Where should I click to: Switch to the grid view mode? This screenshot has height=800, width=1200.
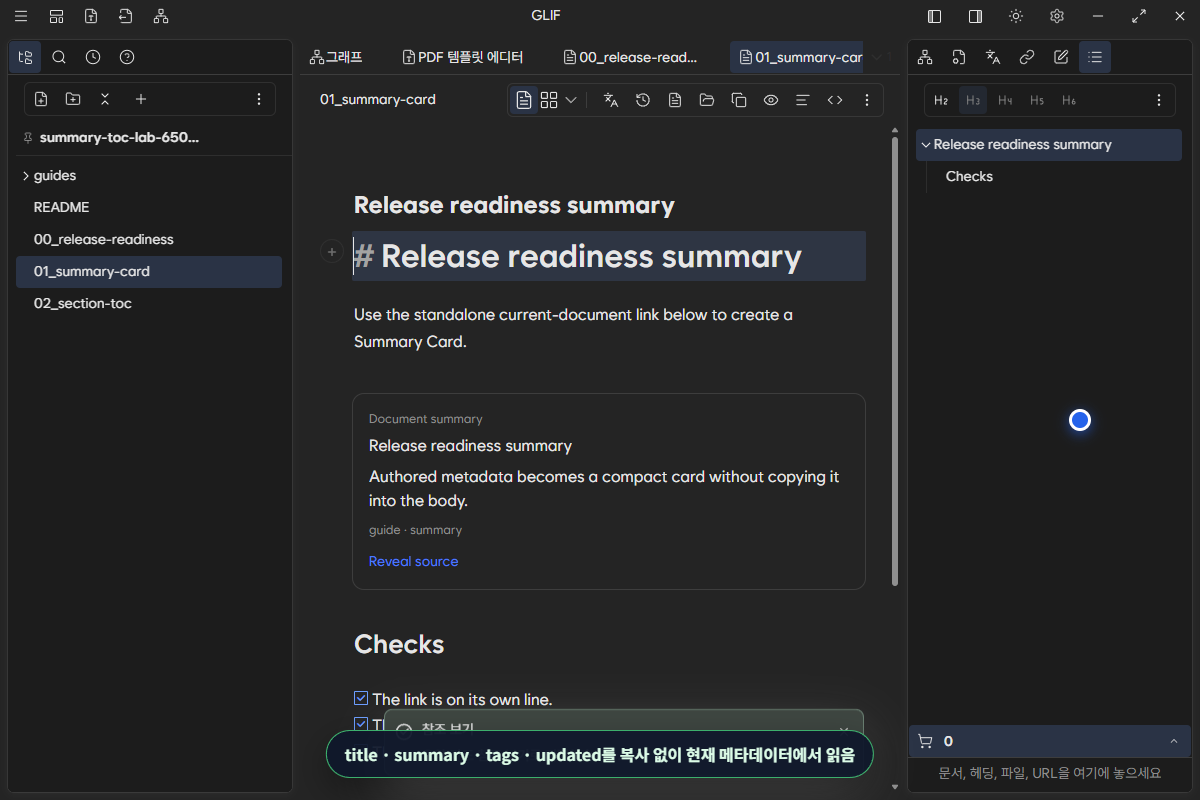tap(549, 100)
